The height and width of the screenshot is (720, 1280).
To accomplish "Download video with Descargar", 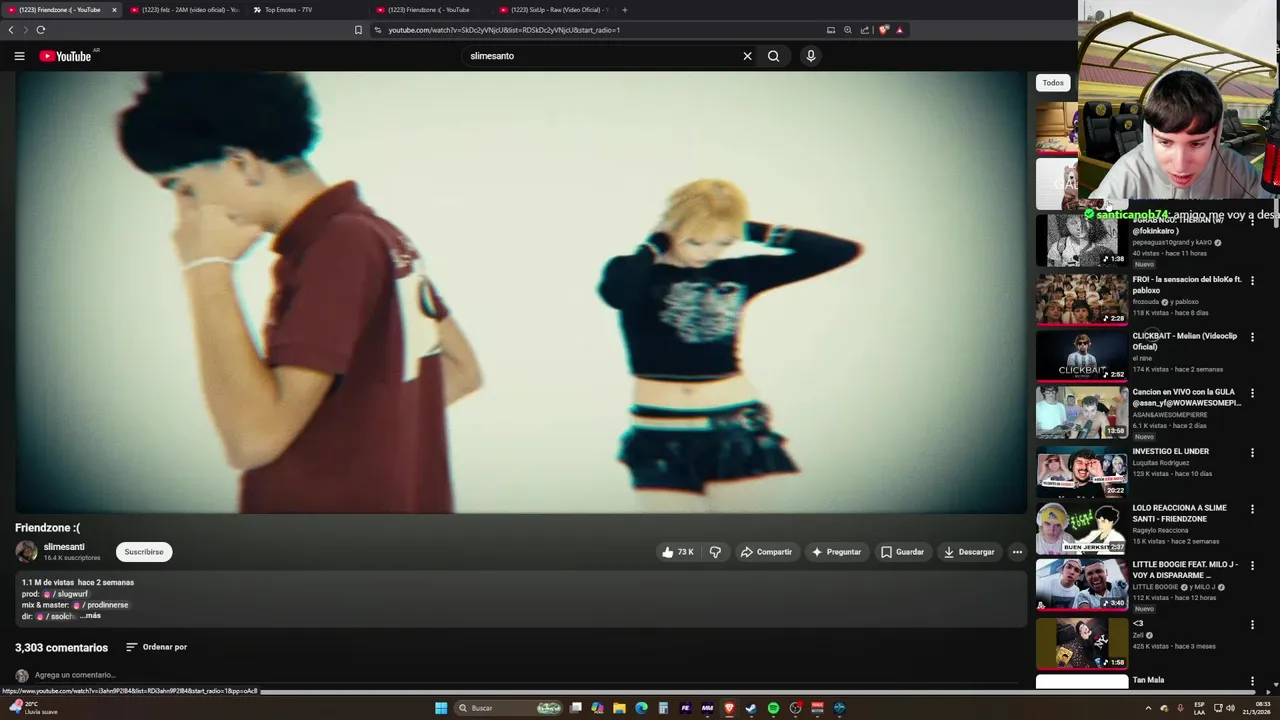I will (969, 552).
